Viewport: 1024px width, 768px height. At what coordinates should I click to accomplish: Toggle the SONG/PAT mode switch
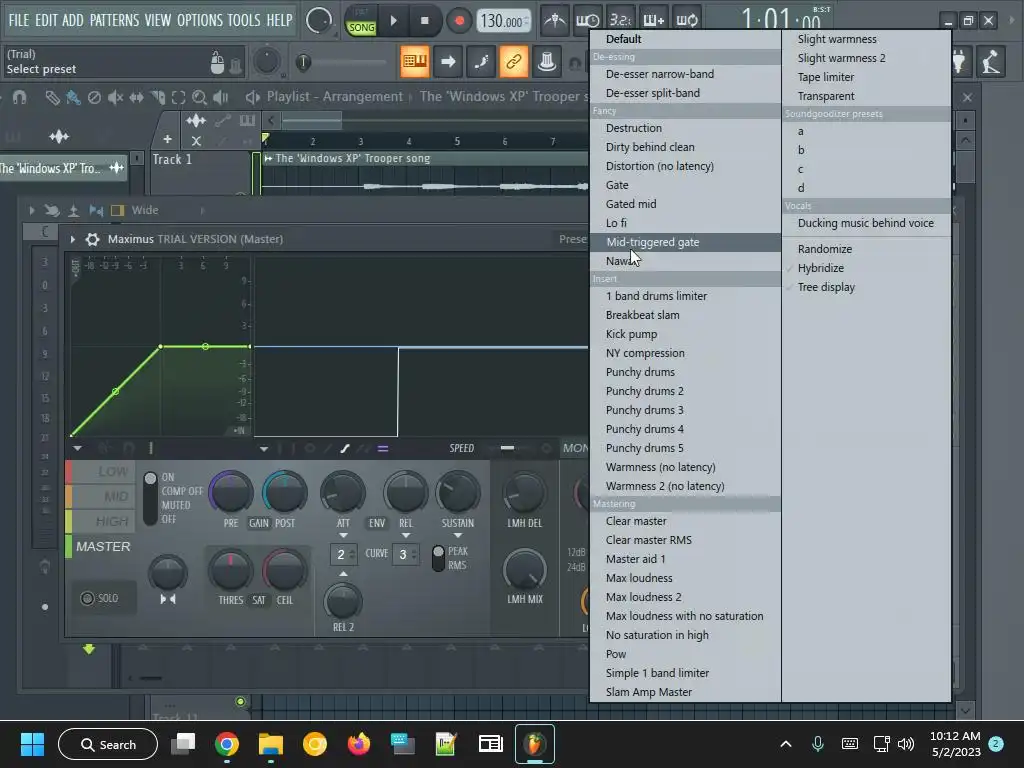(x=361, y=21)
